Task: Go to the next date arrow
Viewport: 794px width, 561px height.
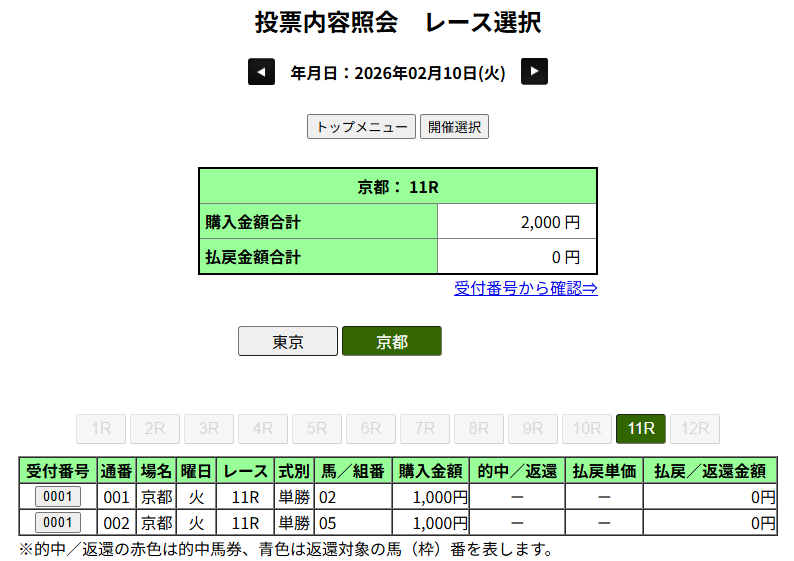Action: [x=535, y=72]
